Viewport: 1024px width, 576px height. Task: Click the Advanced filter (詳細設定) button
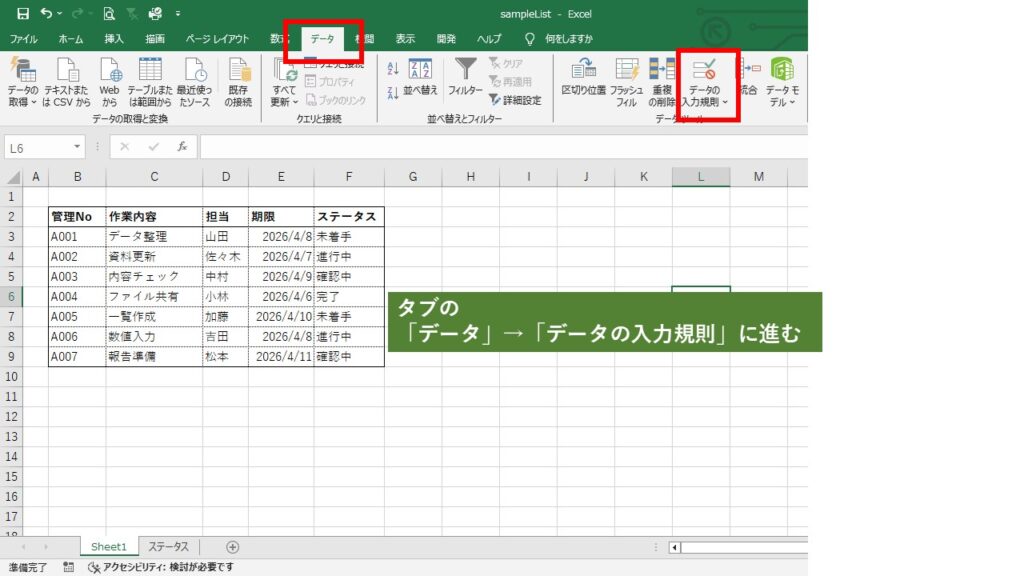514,100
